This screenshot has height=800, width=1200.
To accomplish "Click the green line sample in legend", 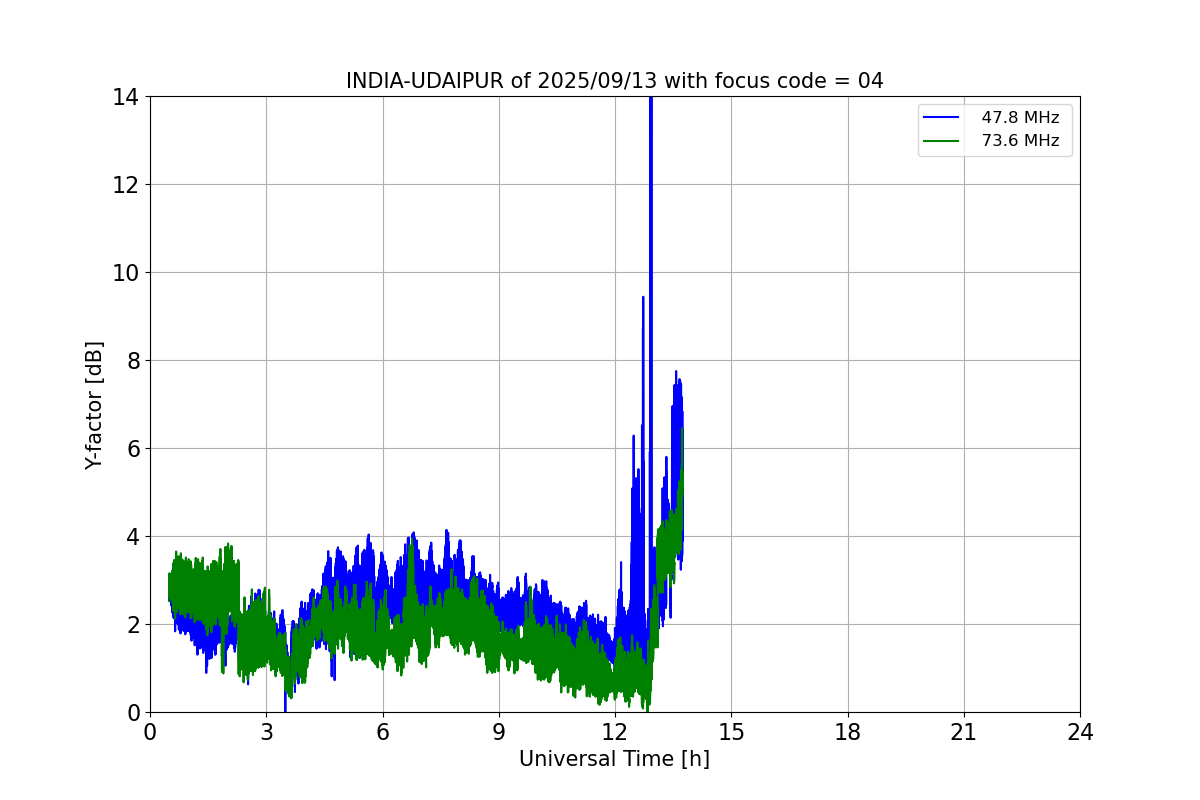I will [943, 141].
